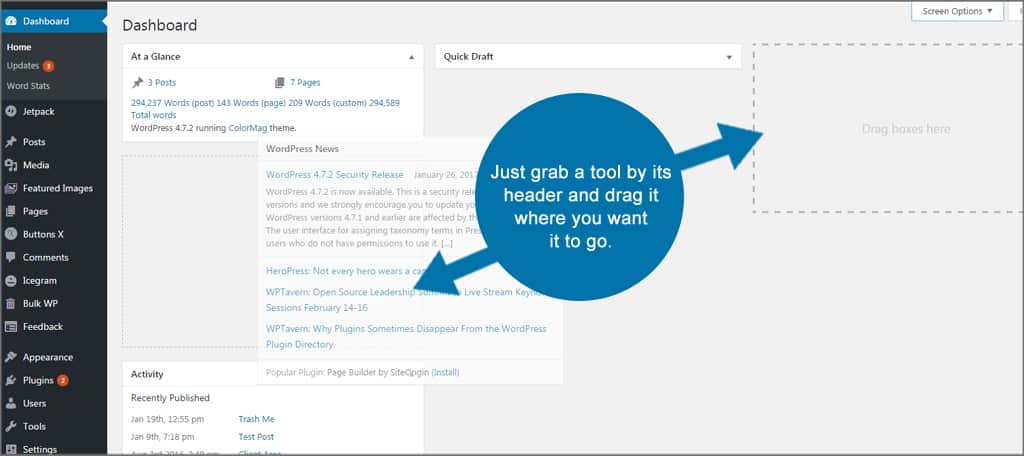The height and width of the screenshot is (456, 1024).
Task: Click the Appearance paintbrush icon
Action: (x=10, y=357)
